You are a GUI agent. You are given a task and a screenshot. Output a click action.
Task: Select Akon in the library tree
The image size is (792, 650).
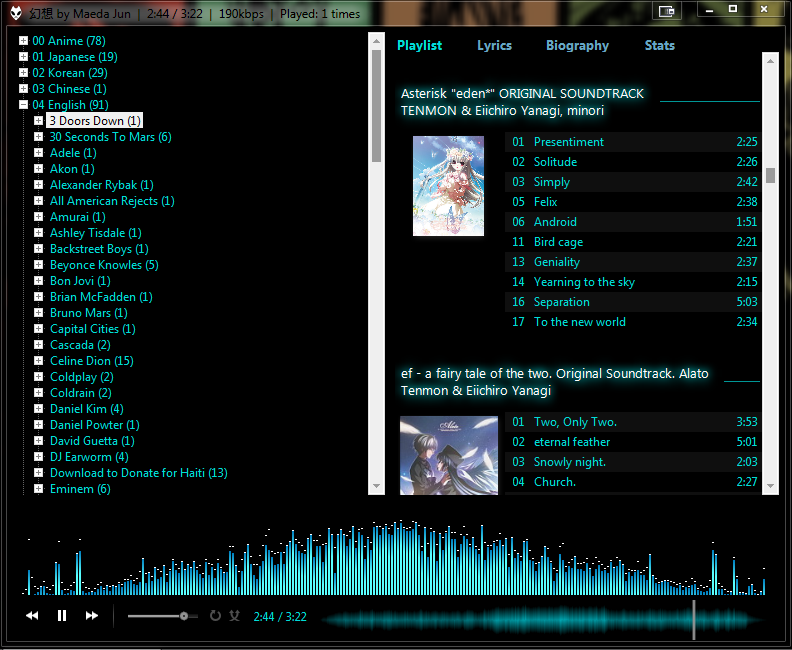[72, 169]
